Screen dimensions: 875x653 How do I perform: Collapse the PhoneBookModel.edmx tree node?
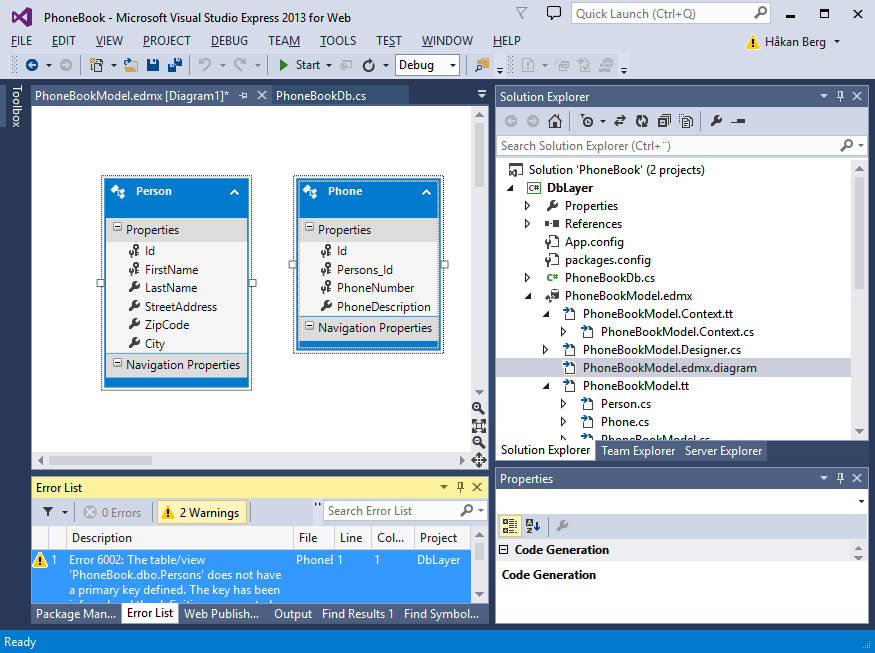click(527, 296)
